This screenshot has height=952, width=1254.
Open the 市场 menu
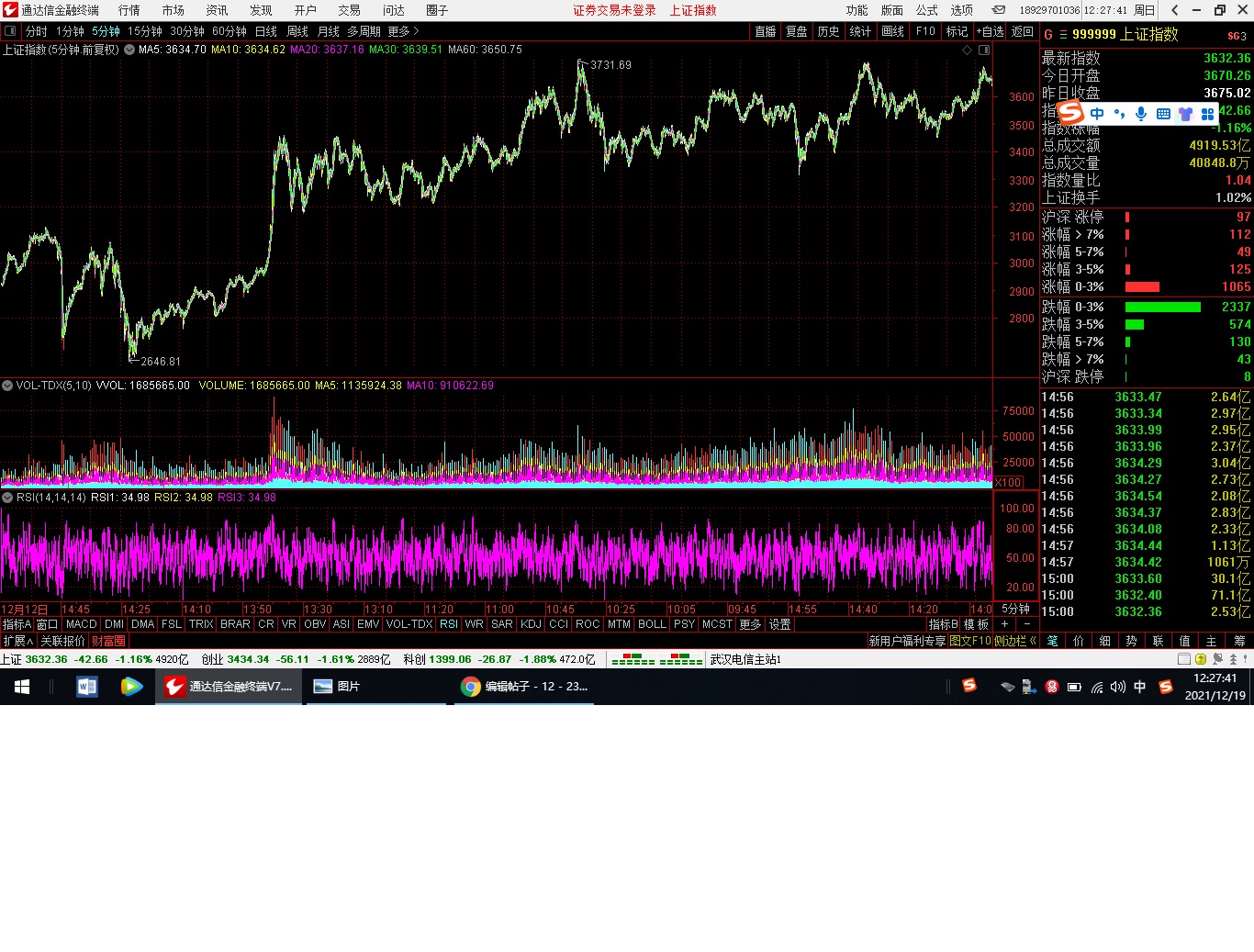(174, 10)
